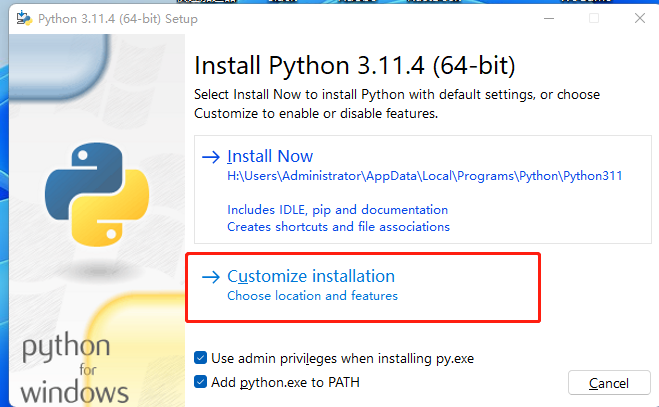Image resolution: width=659 pixels, height=407 pixels.
Task: Click the arrow icon beside Customize installation
Action: pyautogui.click(x=211, y=277)
